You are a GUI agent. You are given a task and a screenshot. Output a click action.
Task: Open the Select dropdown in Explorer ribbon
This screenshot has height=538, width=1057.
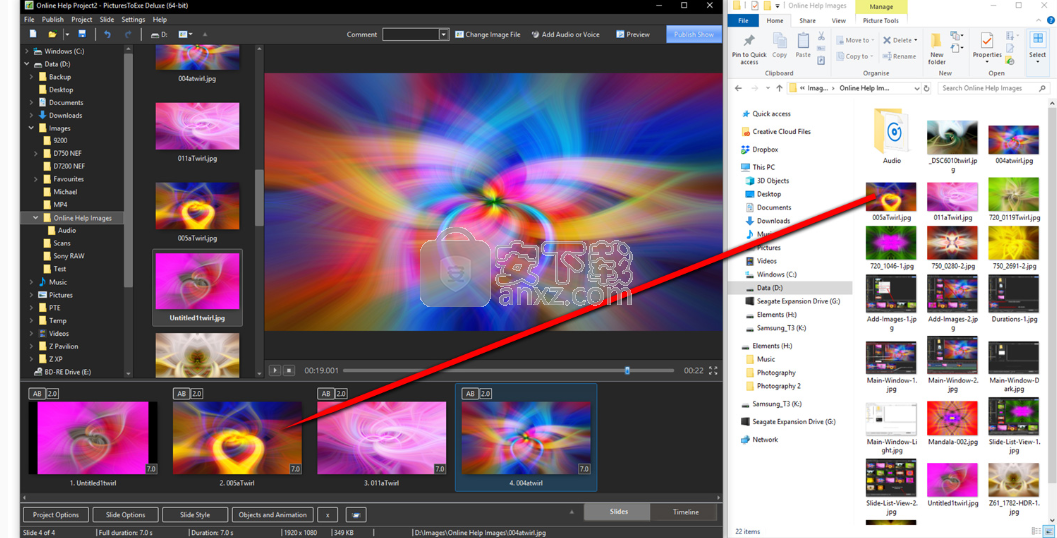tap(1037, 62)
